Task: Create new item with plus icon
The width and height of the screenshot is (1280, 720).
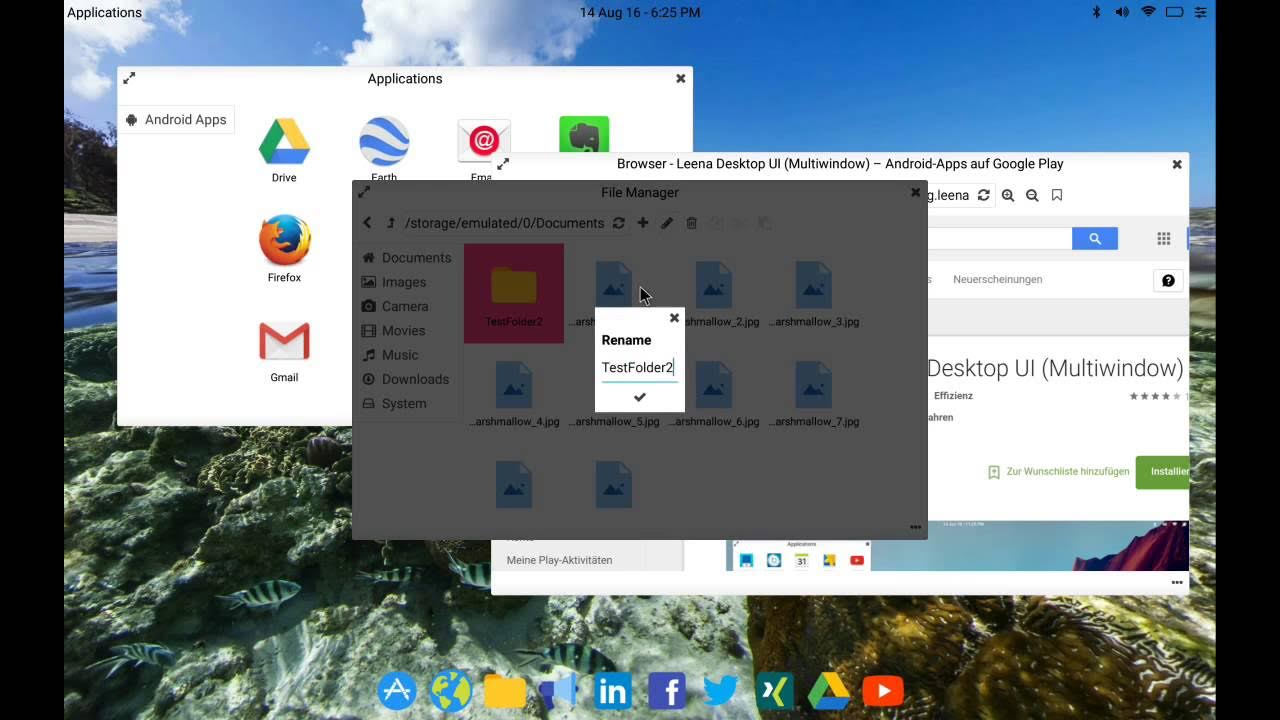Action: click(x=643, y=223)
